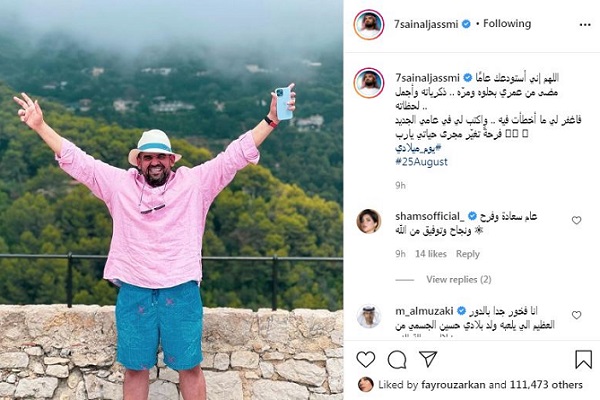
Task: Like shamsofficial_ comment heart
Action: [576, 220]
